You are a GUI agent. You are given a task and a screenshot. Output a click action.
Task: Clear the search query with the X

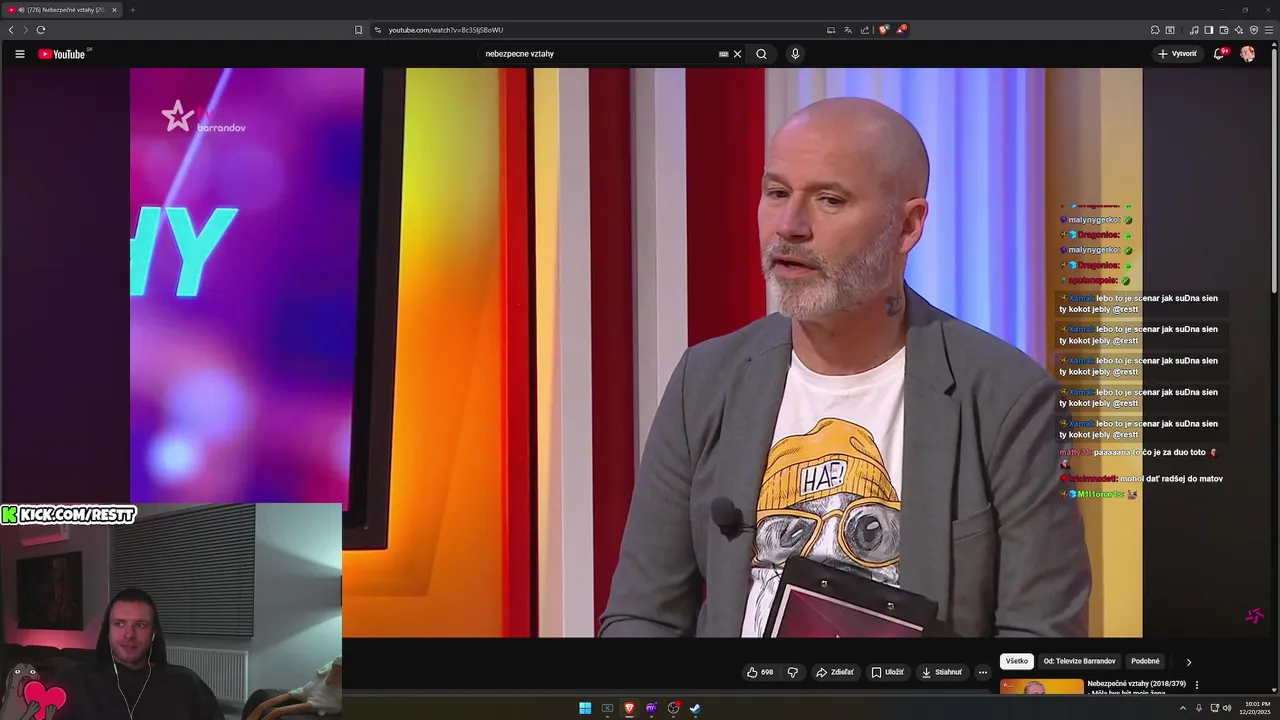(x=738, y=54)
